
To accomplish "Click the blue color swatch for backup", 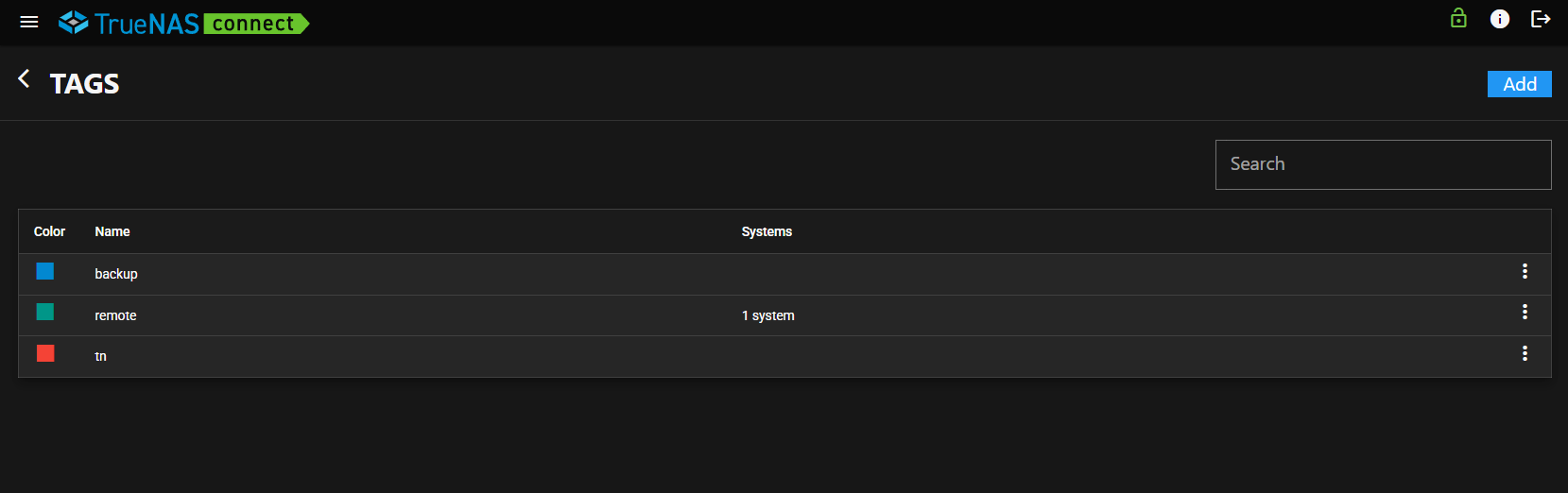I will click(45, 272).
